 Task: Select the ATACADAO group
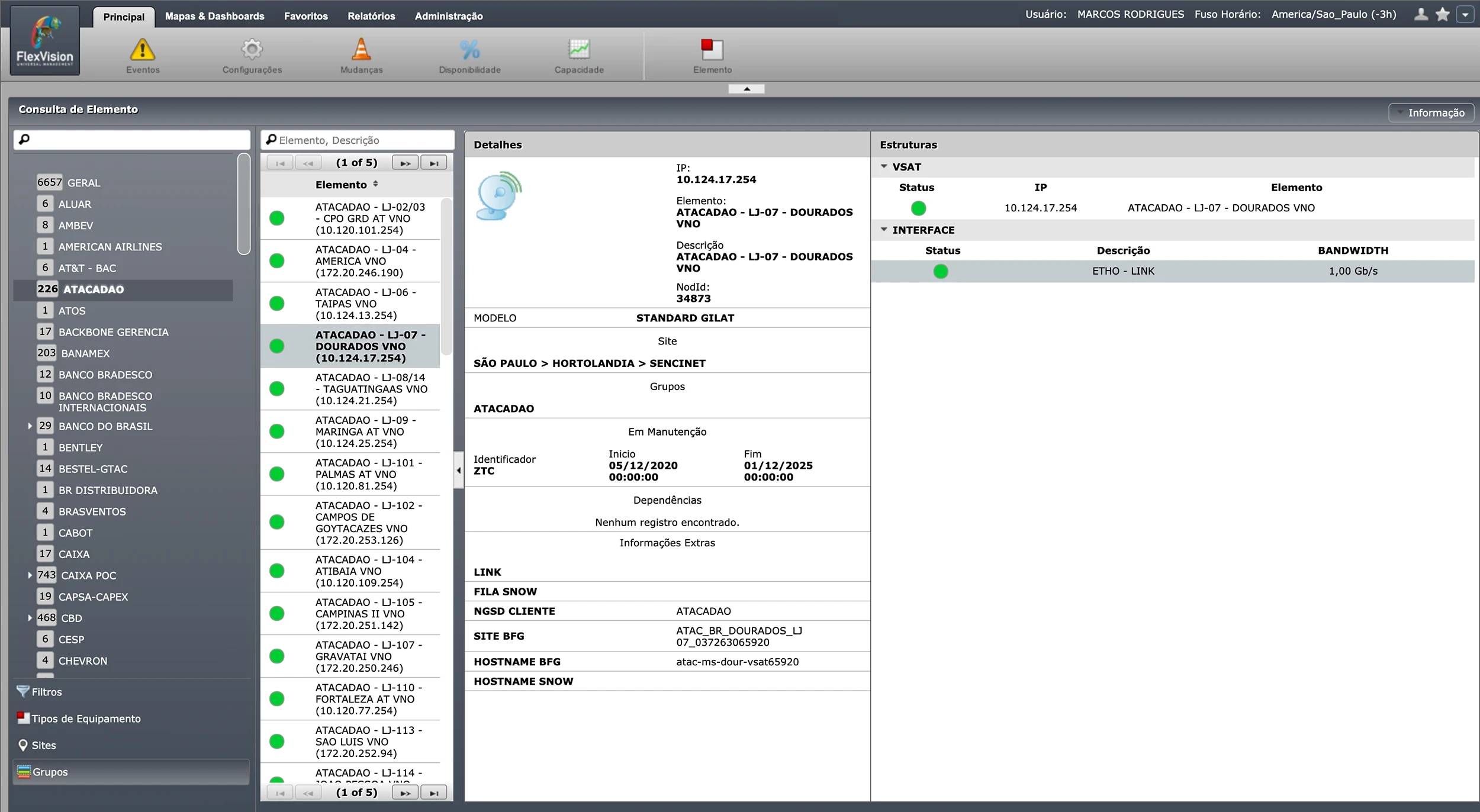click(x=123, y=289)
